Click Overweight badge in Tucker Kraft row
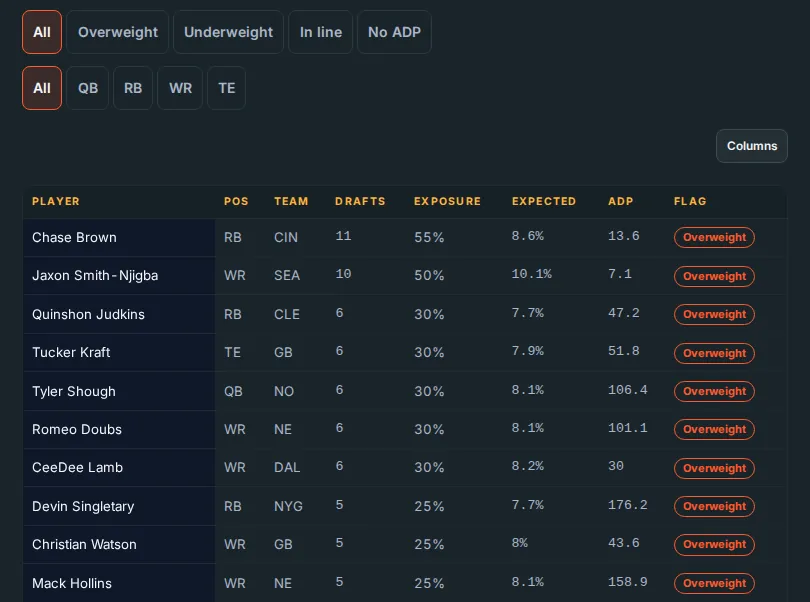 [x=714, y=353]
